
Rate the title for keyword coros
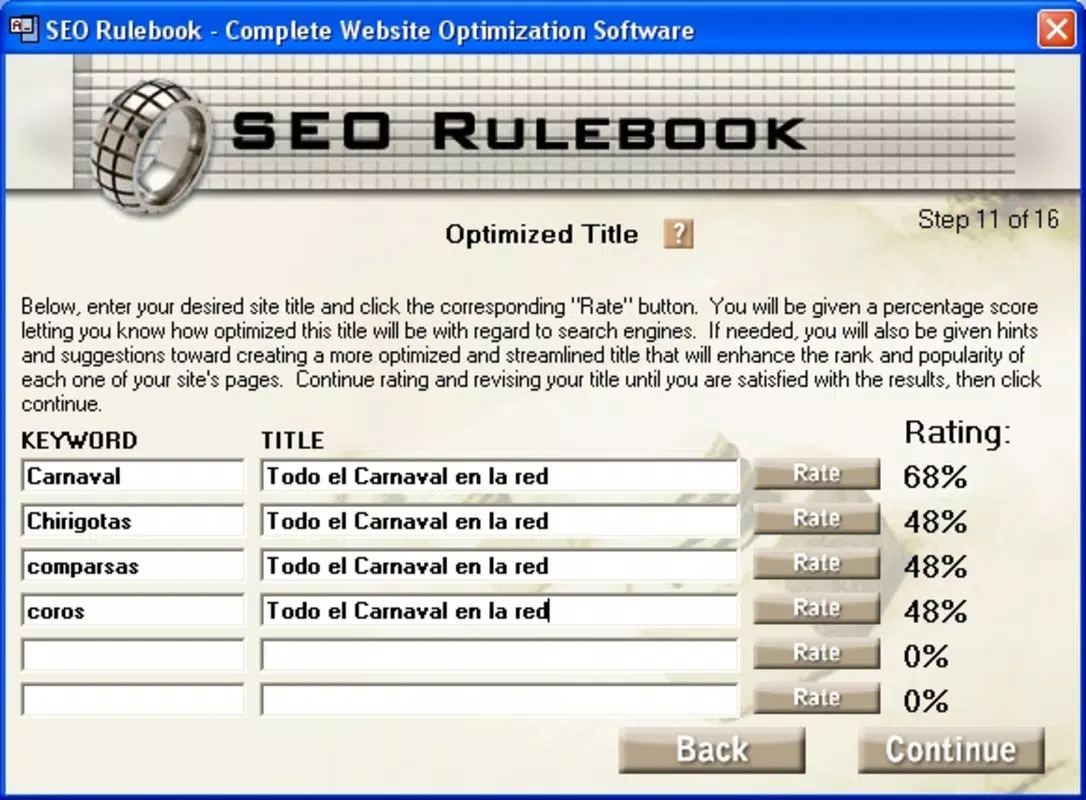pos(817,608)
